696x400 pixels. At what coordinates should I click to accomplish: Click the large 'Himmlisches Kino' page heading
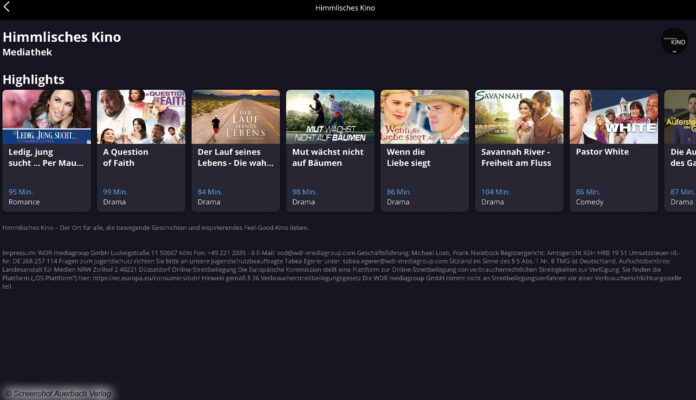[62, 37]
